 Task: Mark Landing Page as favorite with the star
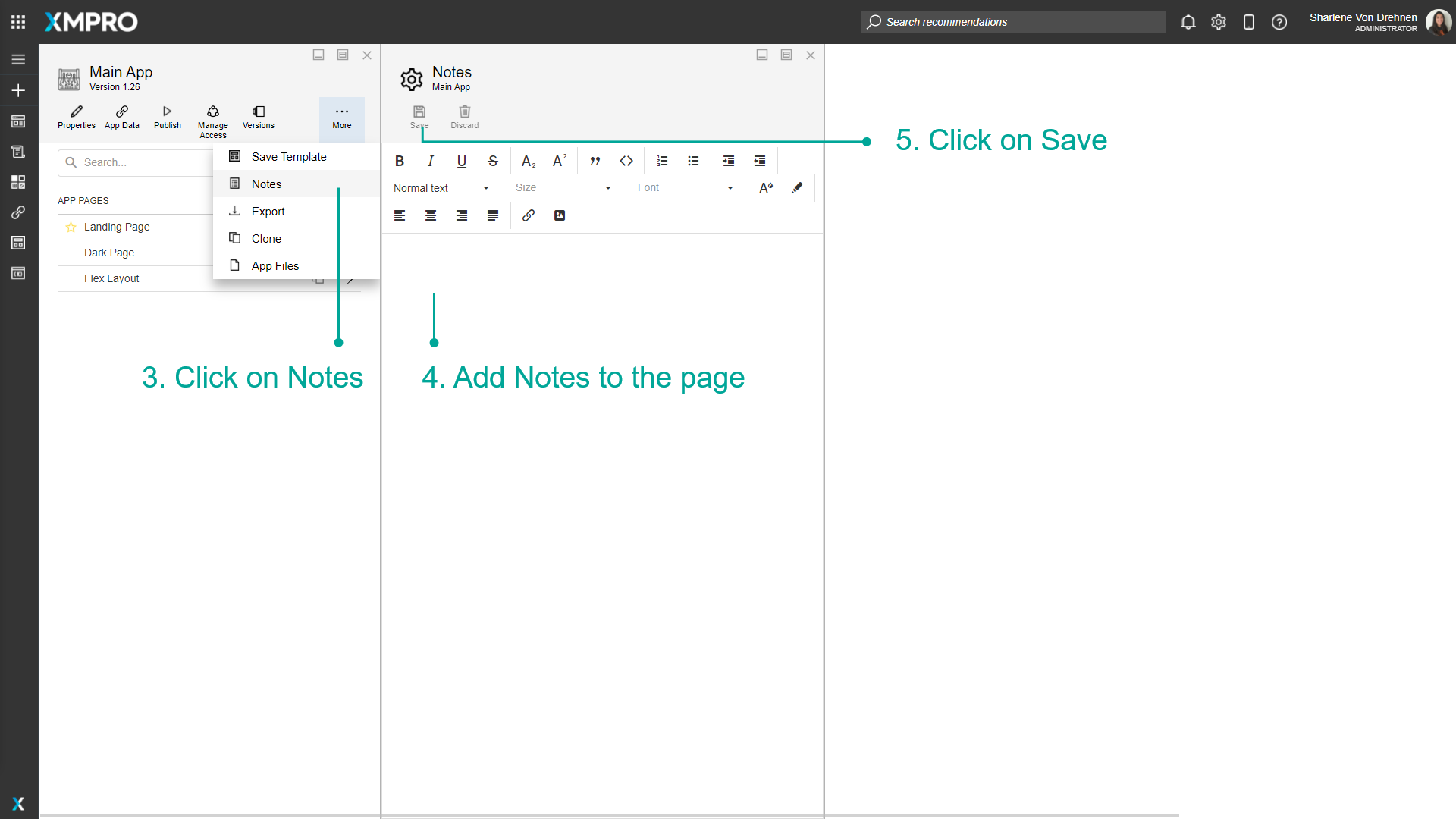[x=71, y=227]
